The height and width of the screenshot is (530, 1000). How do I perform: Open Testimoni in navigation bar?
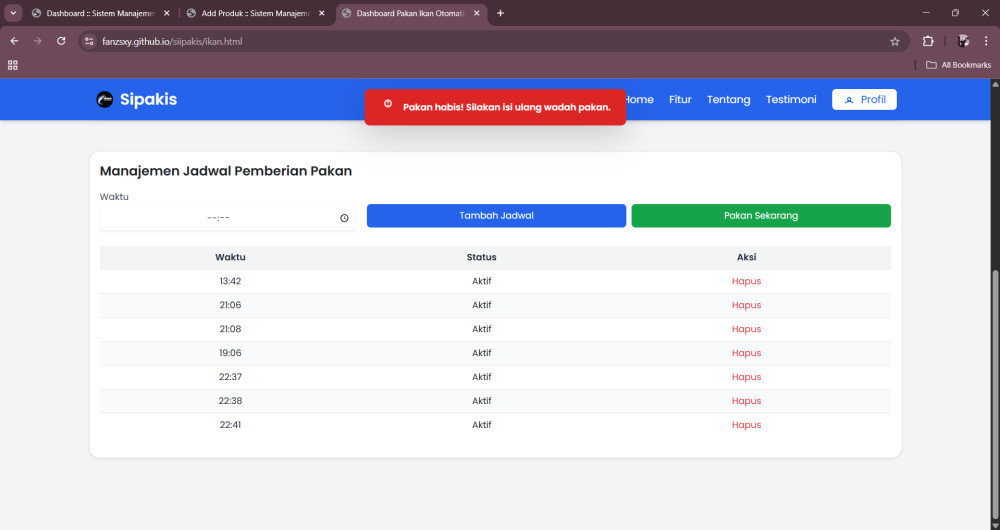click(790, 99)
